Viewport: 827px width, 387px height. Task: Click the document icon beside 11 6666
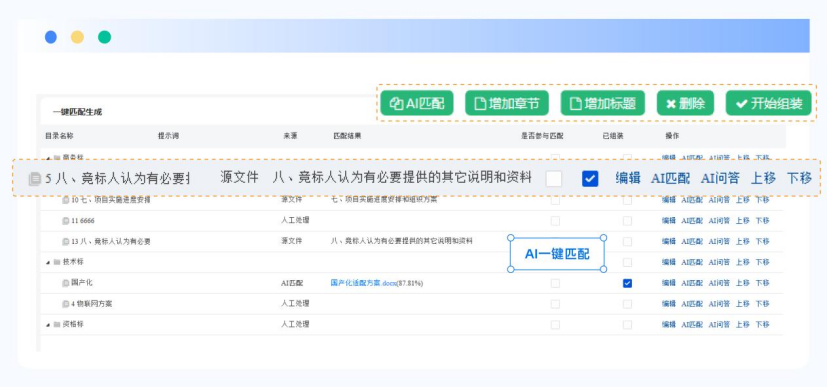[x=66, y=220]
